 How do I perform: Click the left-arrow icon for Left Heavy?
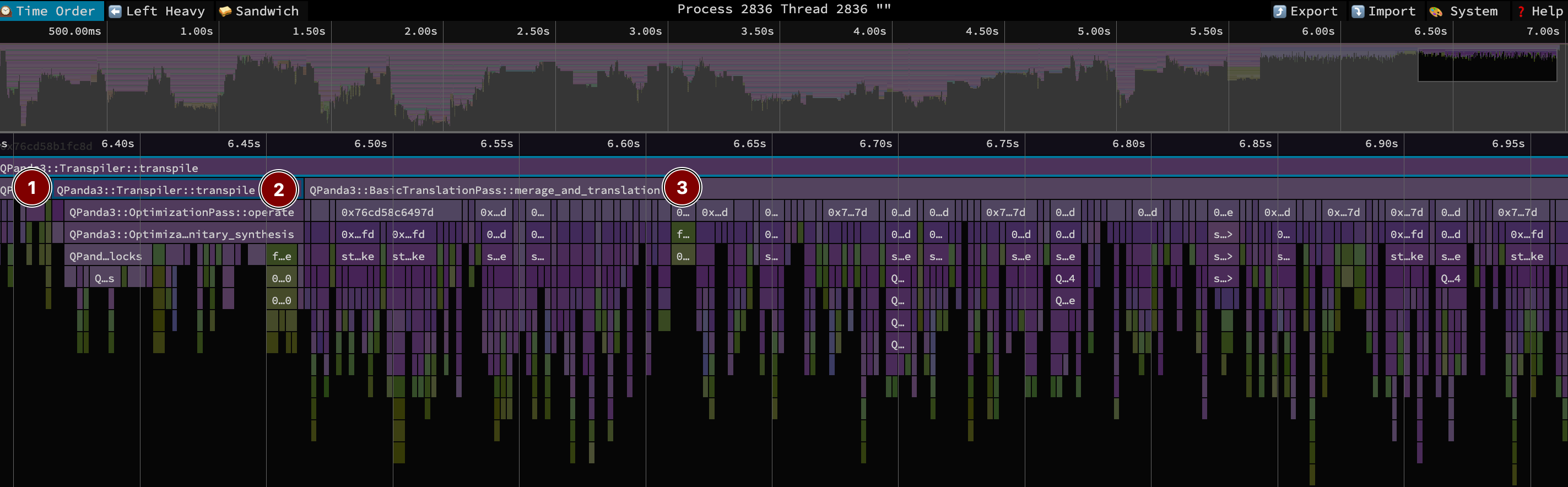[115, 11]
